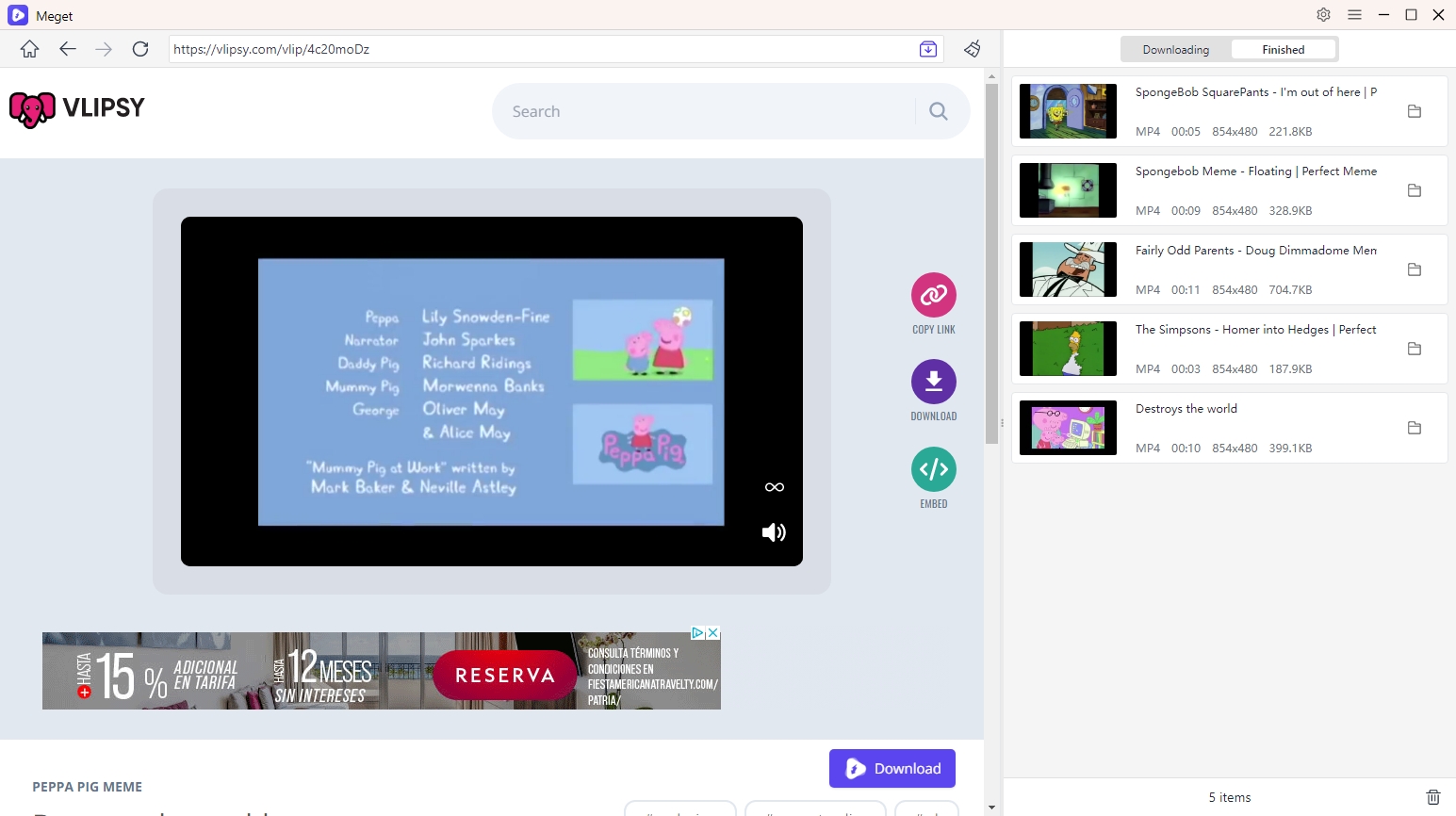Navigate forward in Meget browser
1456x816 pixels.
pos(104,49)
